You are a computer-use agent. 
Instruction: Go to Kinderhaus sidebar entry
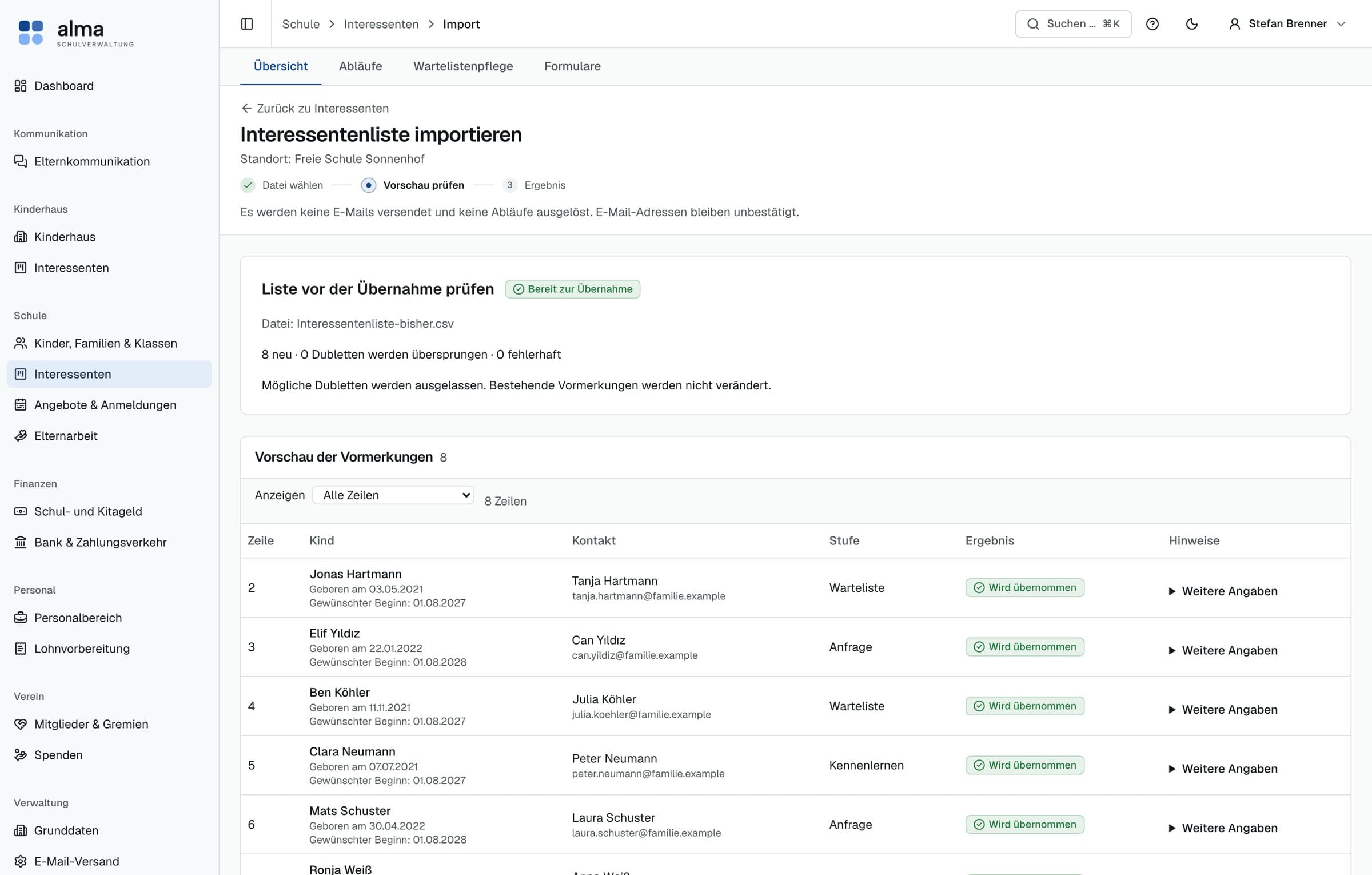[x=109, y=237]
